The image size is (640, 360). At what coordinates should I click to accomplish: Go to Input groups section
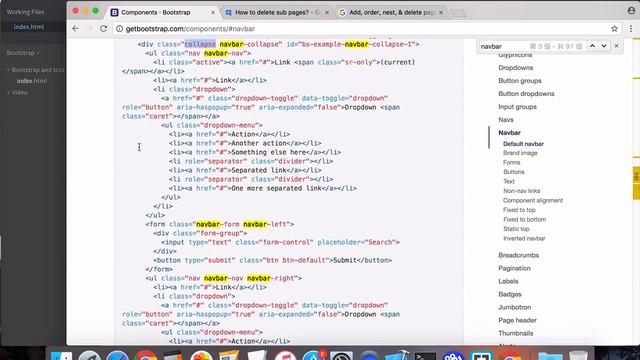tap(517, 107)
